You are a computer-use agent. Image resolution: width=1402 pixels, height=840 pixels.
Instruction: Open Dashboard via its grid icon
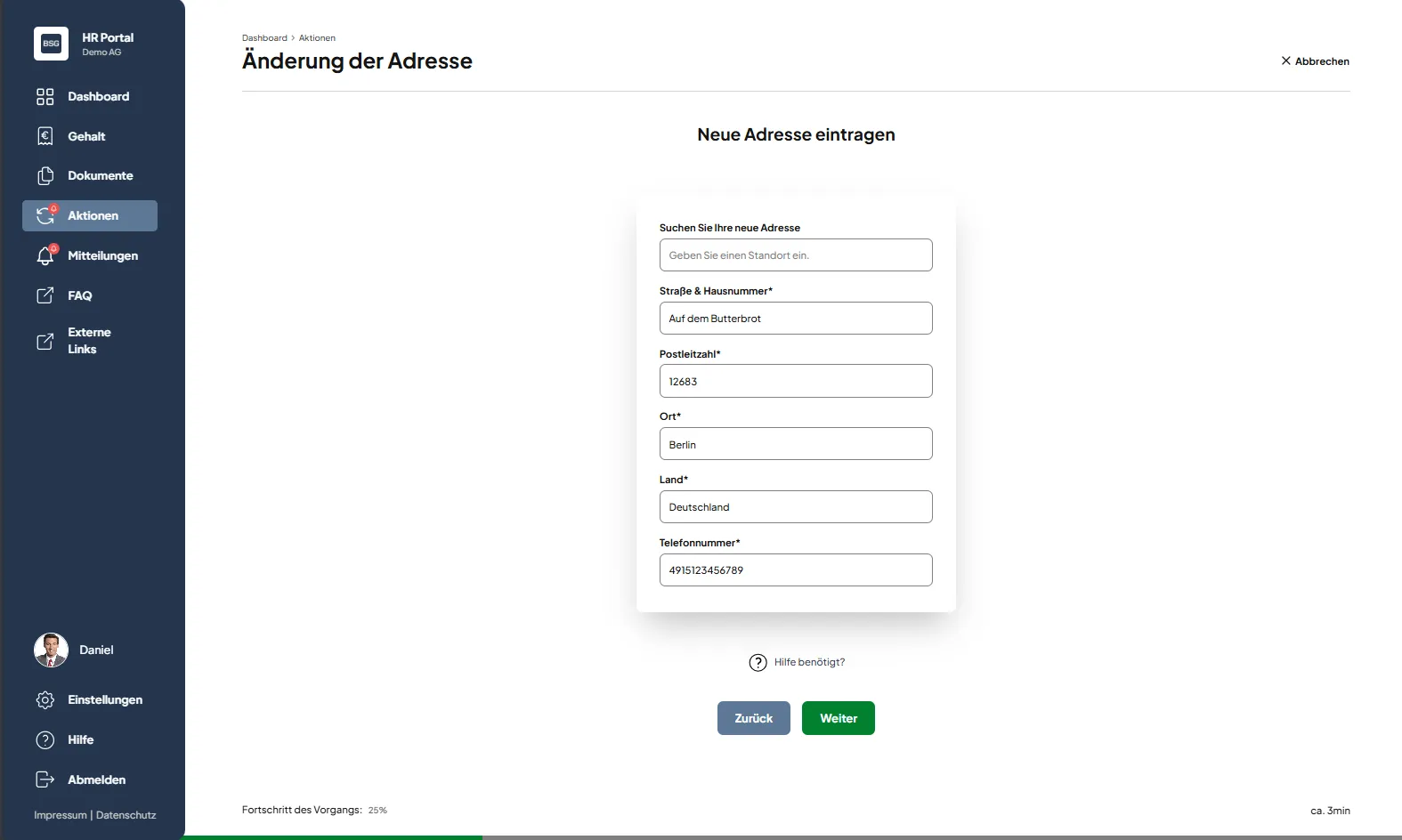click(x=45, y=96)
